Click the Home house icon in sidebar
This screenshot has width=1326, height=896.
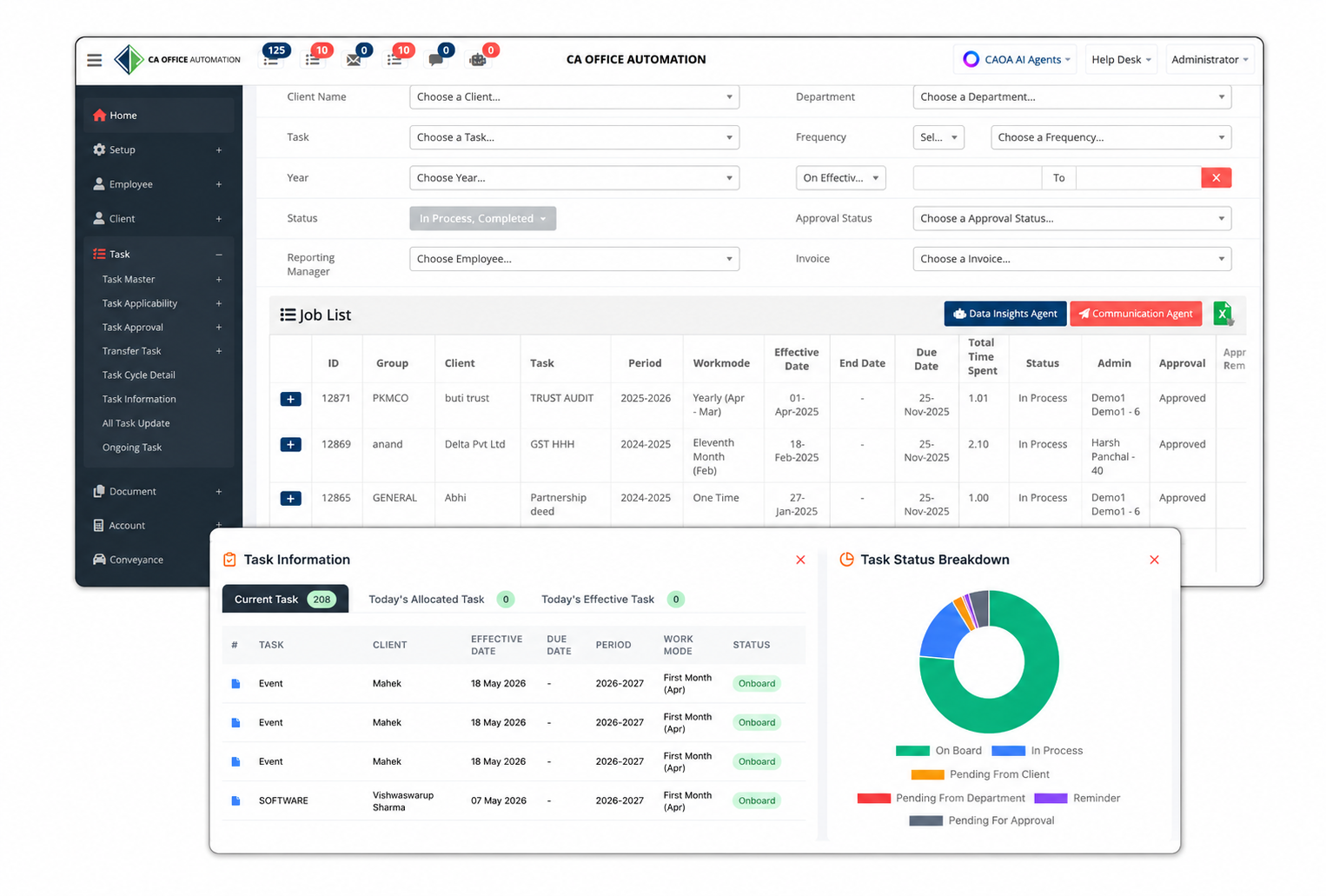(99, 115)
